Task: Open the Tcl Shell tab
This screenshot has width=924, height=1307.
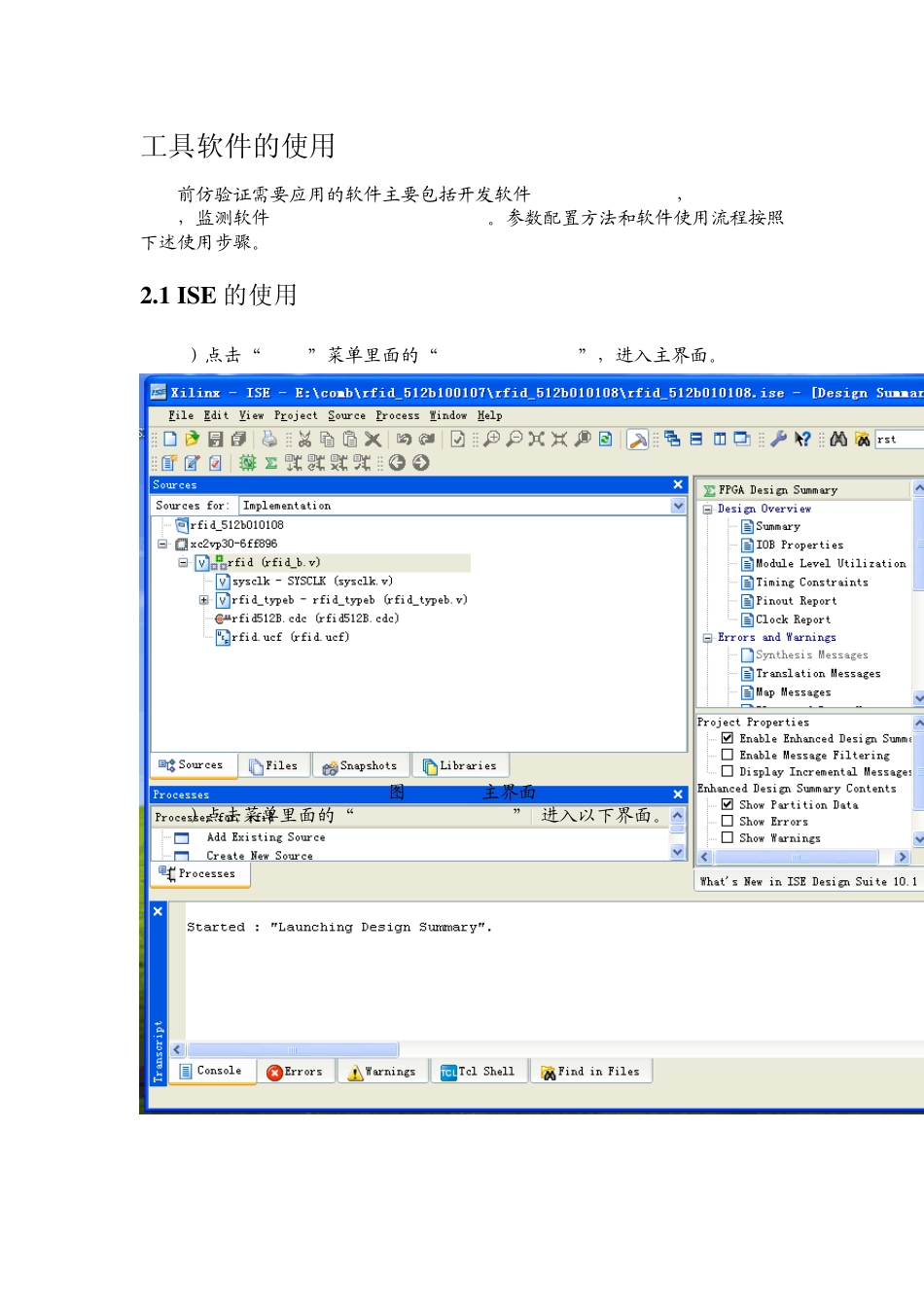Action: 478,1072
